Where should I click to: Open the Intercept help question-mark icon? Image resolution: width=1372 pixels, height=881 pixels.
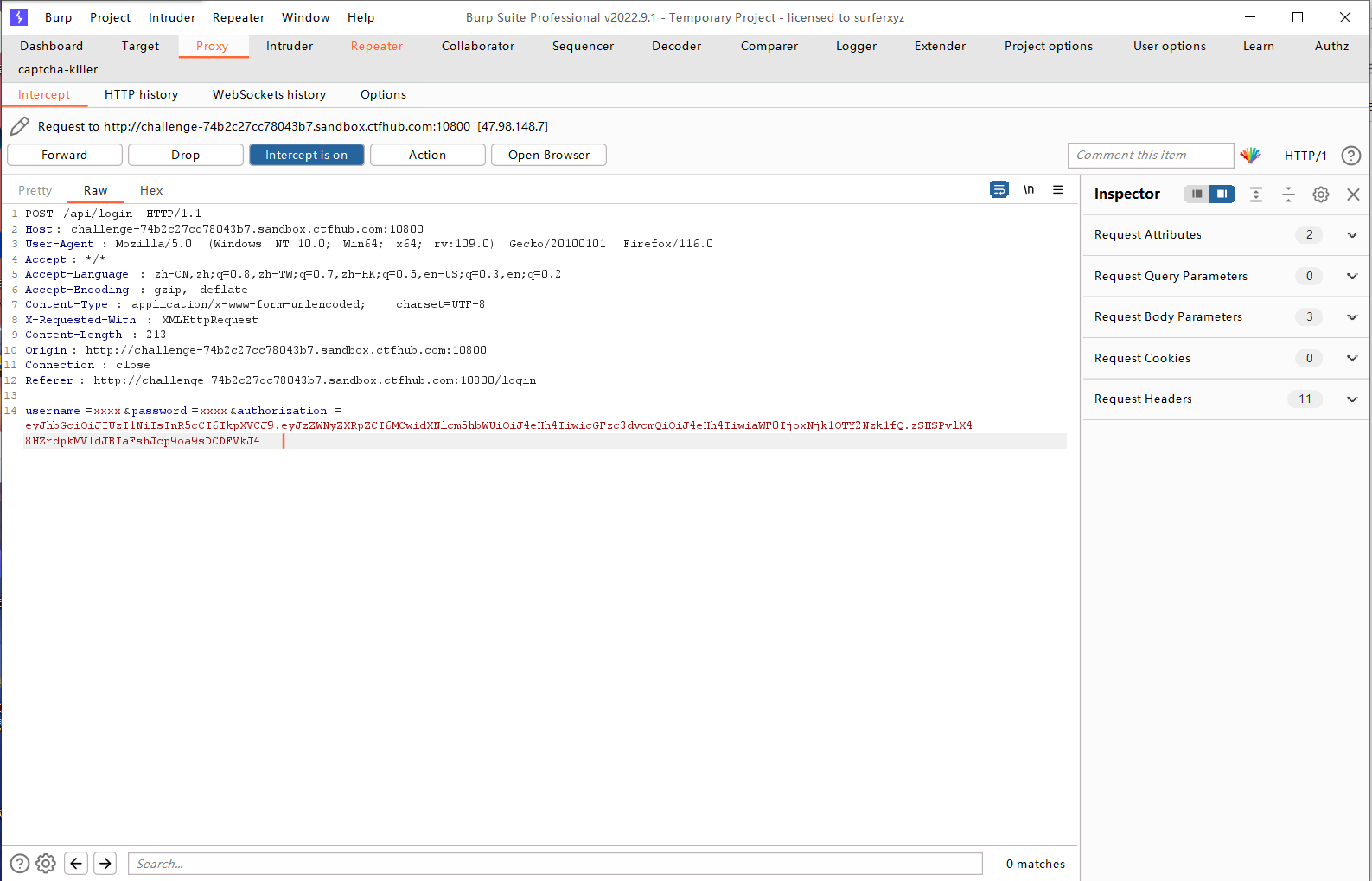coord(1350,156)
